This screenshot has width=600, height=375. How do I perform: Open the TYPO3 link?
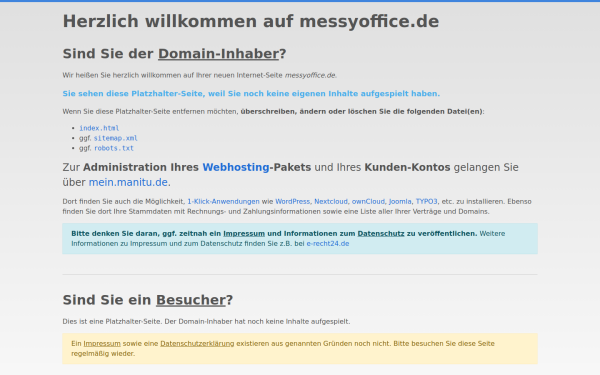click(x=426, y=202)
